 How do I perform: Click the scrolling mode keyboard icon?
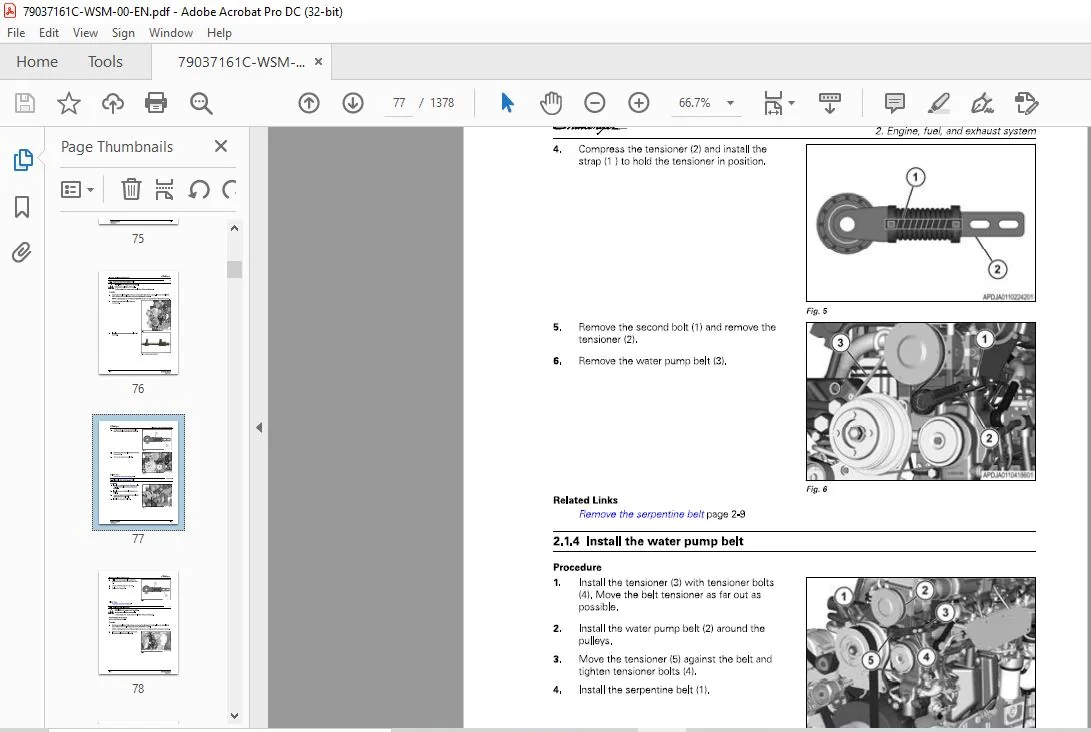829,103
